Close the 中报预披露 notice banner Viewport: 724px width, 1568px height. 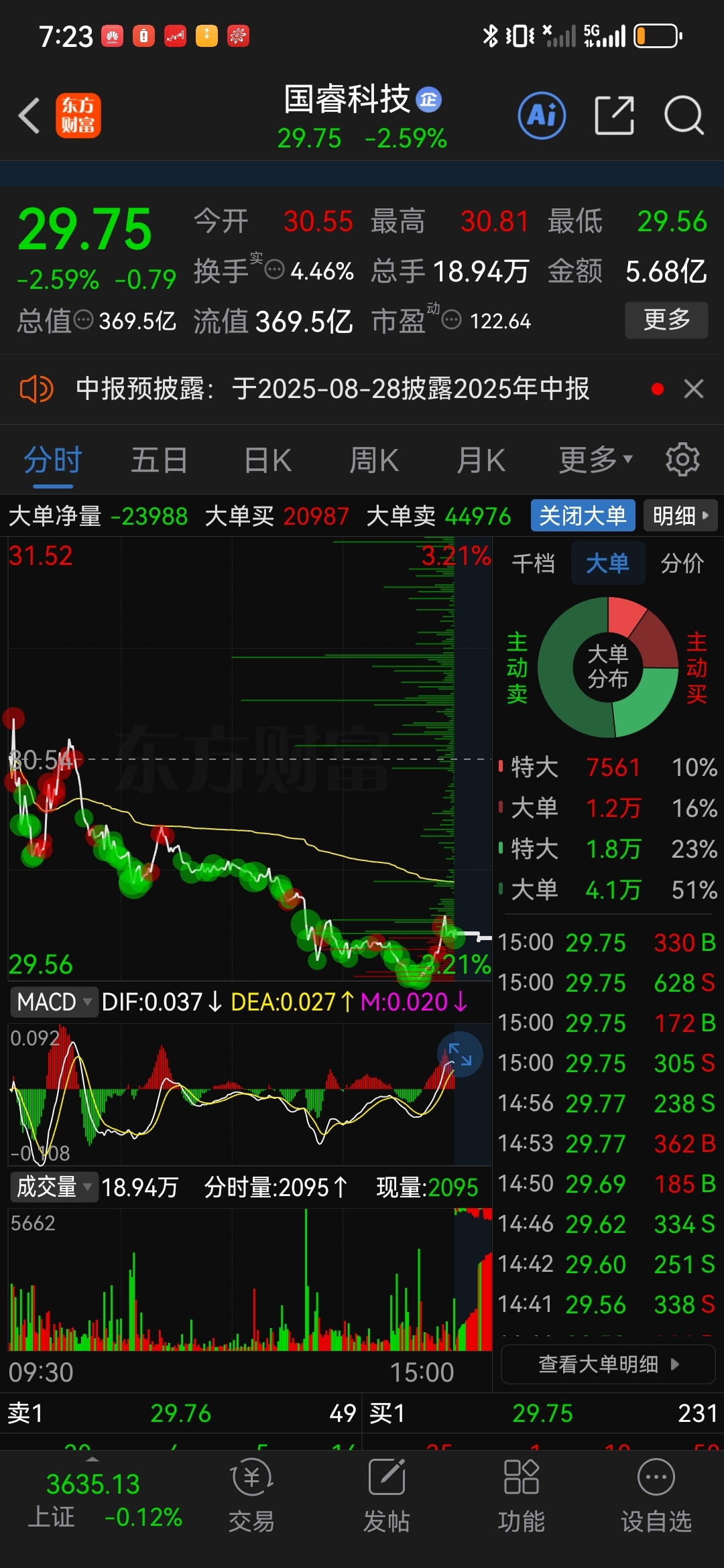point(694,389)
